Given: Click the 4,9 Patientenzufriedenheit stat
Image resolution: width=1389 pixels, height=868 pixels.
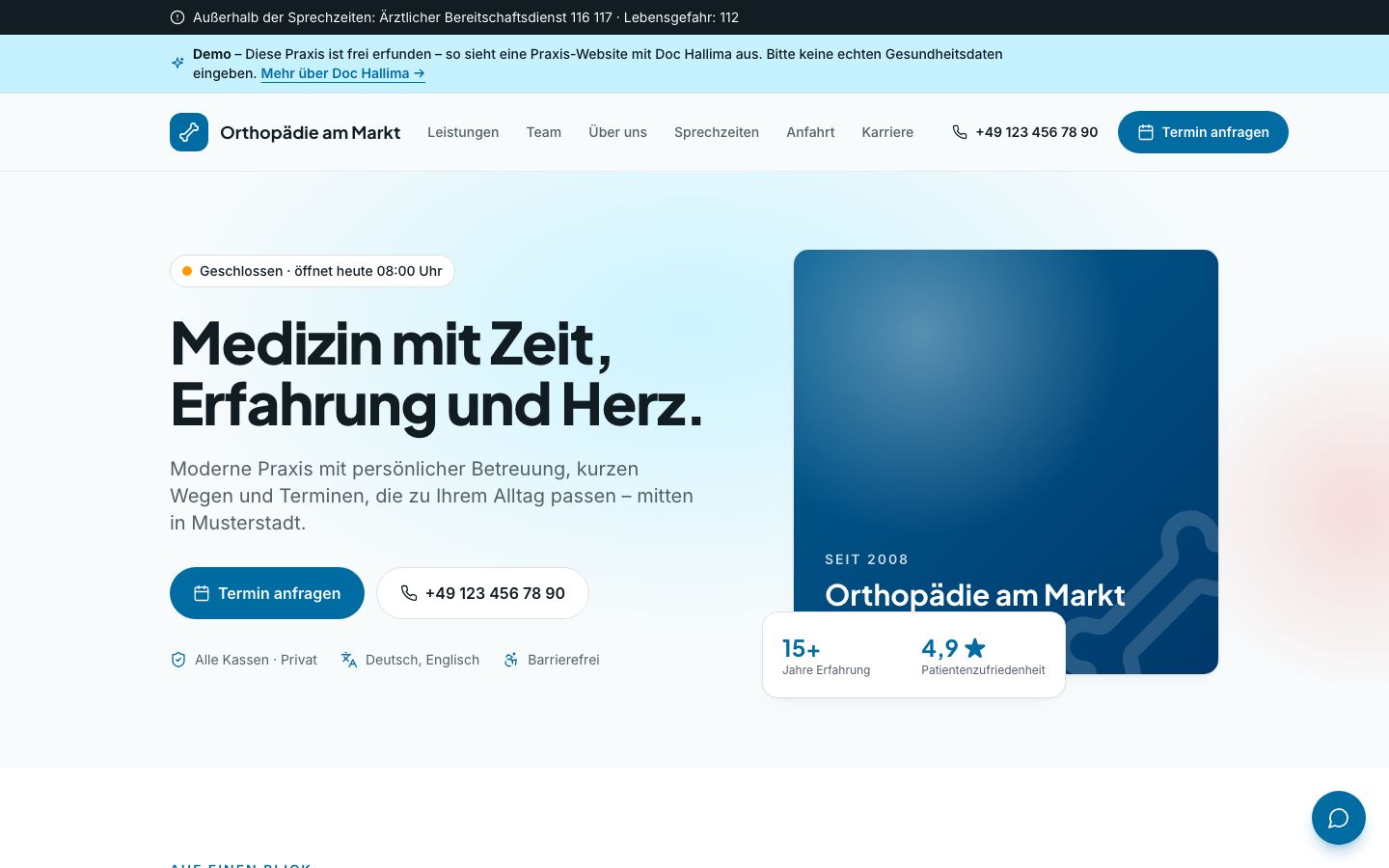Looking at the screenshot, I should tap(983, 656).
